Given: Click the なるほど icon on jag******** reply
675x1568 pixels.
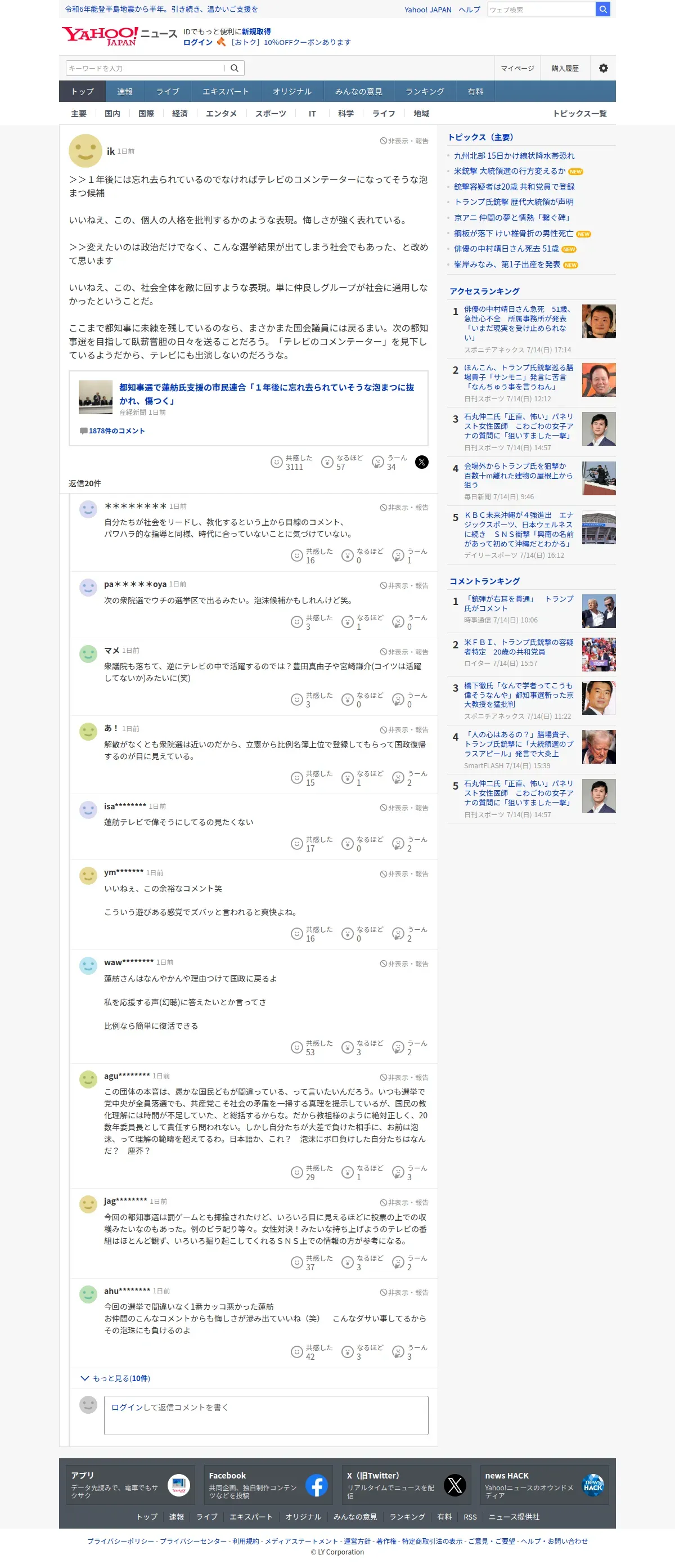Looking at the screenshot, I should (x=347, y=1262).
